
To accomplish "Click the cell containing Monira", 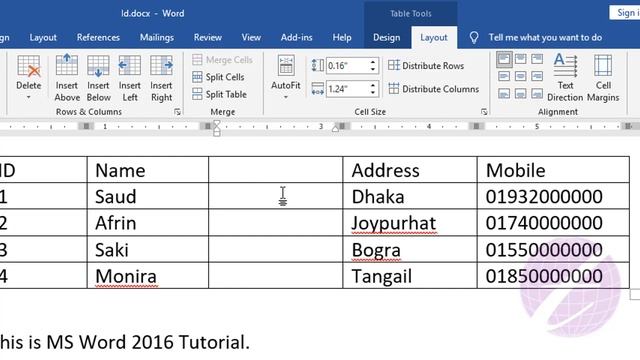I will 148,276.
